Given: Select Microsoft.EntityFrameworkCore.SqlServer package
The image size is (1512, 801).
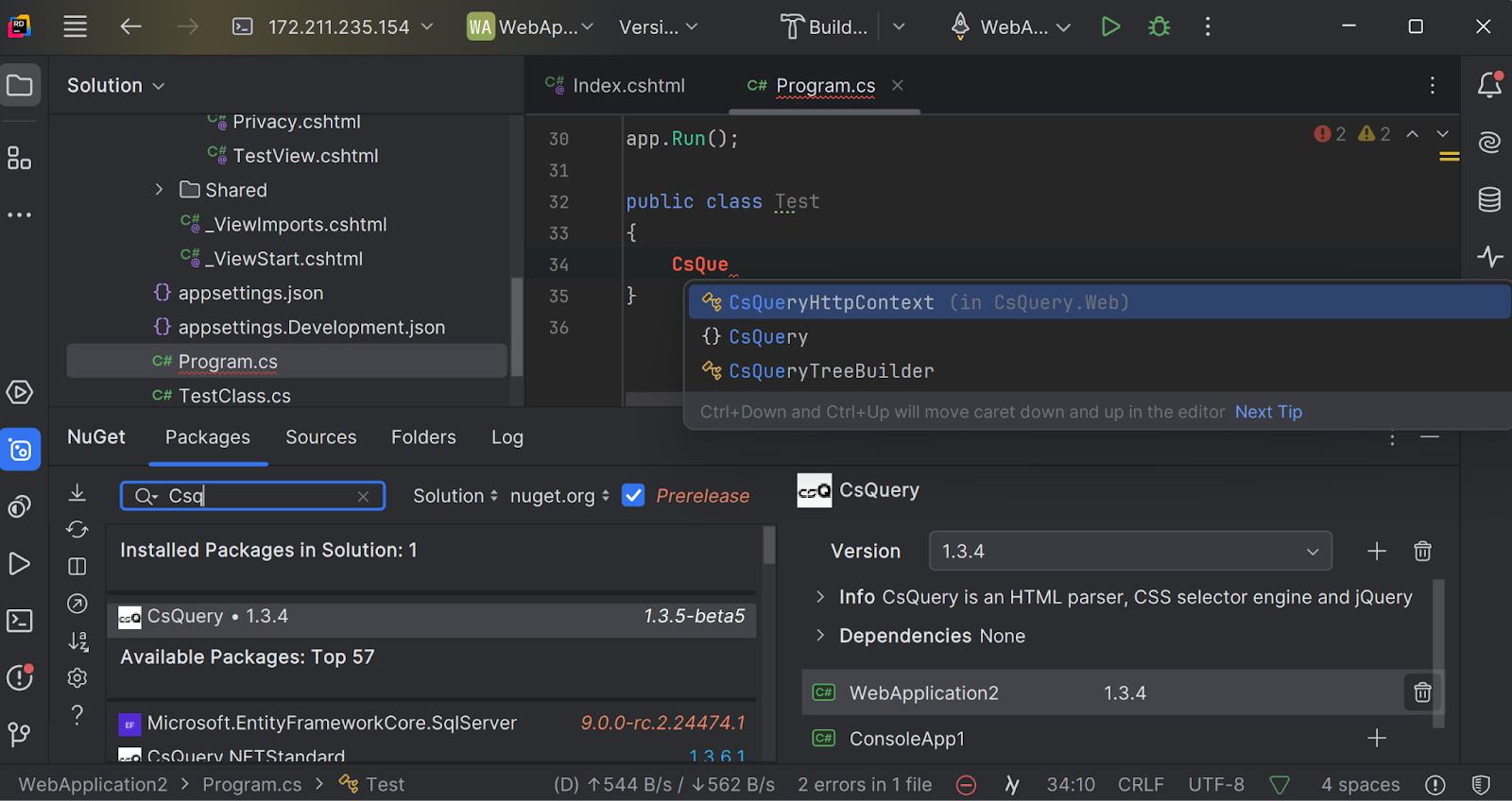Looking at the screenshot, I should tap(432, 723).
